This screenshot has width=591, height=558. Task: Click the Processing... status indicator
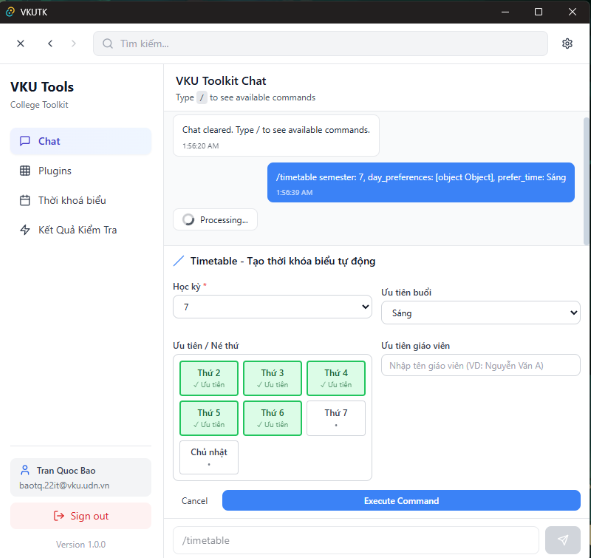215,219
